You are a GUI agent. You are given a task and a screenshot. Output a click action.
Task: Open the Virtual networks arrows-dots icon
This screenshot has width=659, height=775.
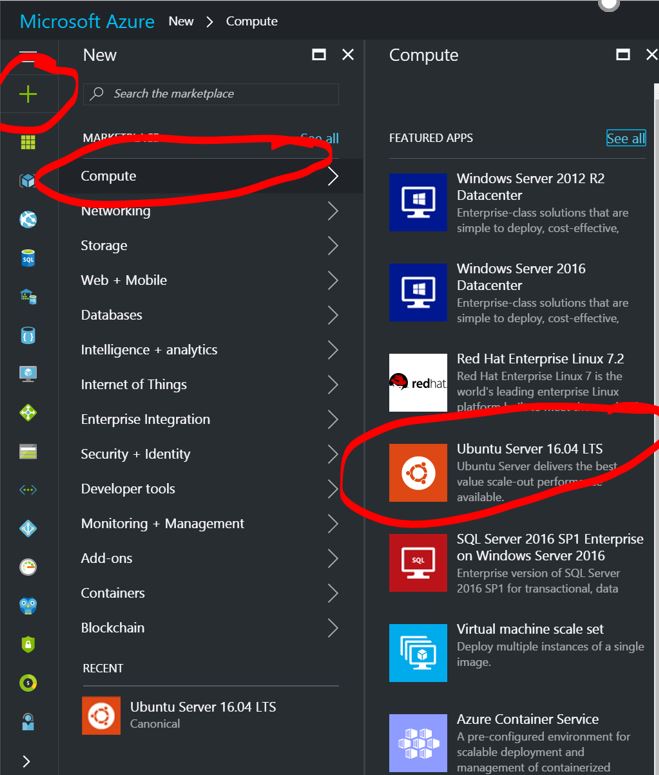point(28,490)
